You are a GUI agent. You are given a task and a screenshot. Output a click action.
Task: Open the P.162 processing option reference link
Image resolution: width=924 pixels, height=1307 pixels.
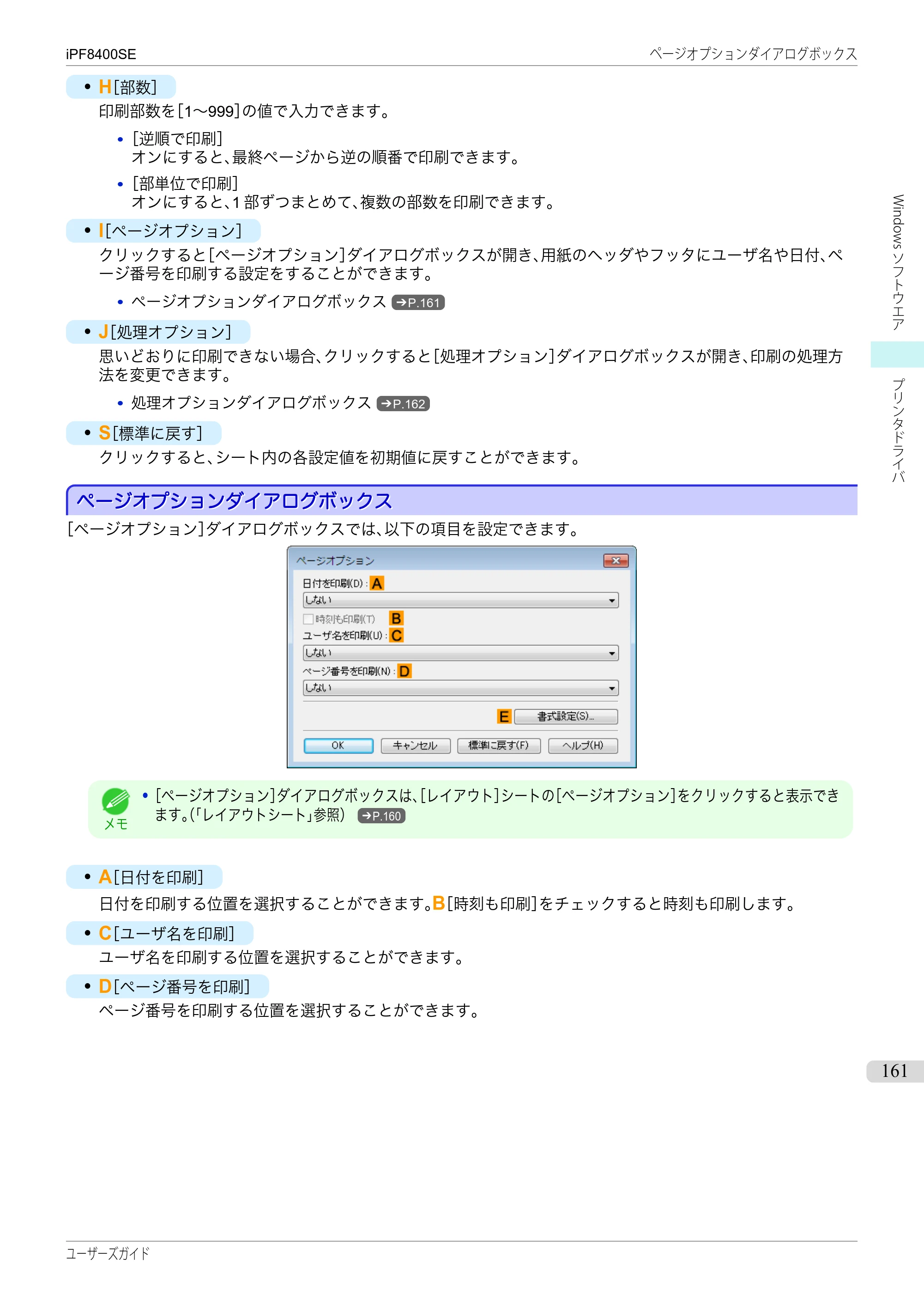tap(403, 404)
